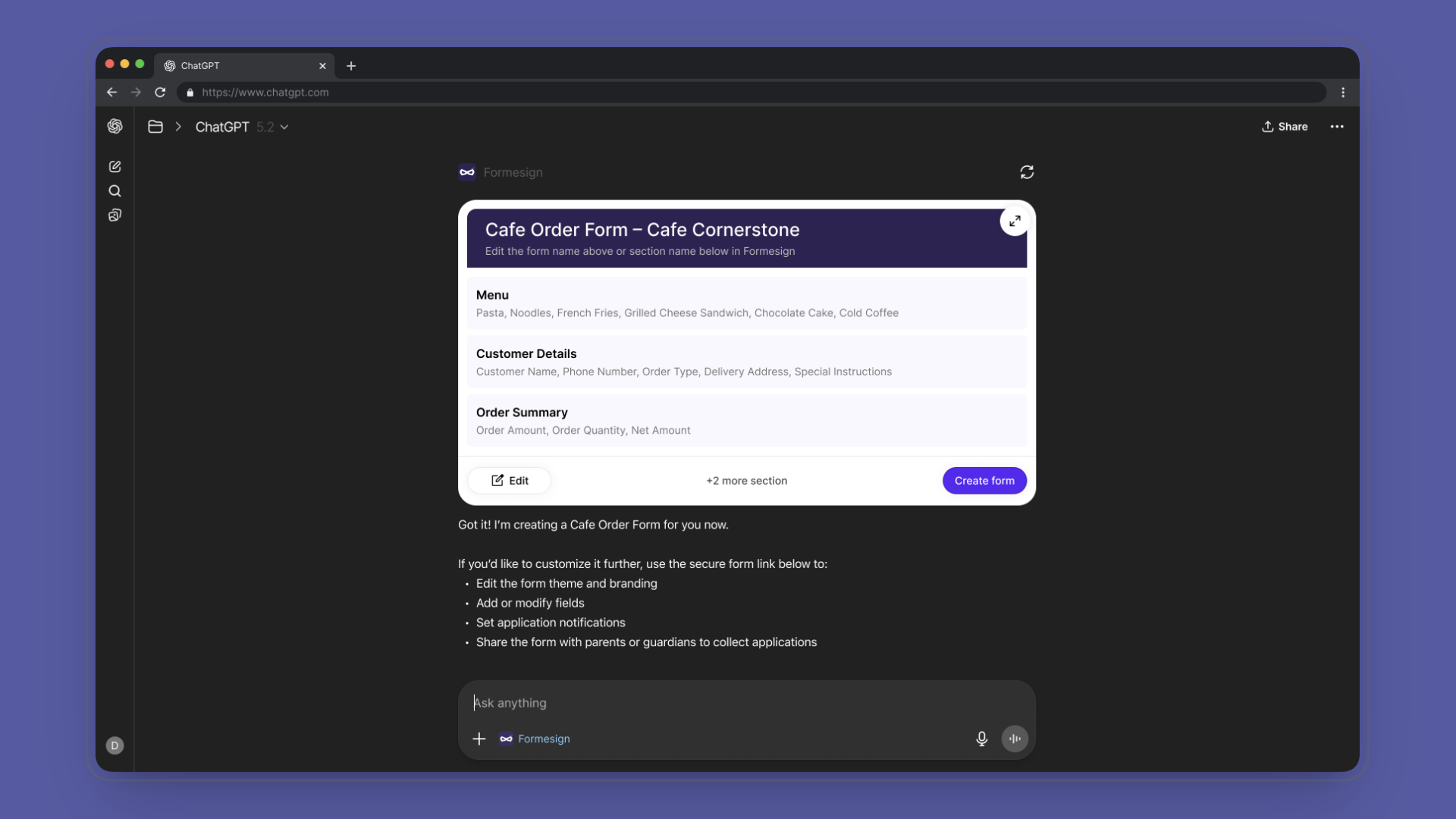Expand the form card to fullscreen
This screenshot has width=1456, height=819.
(x=1015, y=221)
